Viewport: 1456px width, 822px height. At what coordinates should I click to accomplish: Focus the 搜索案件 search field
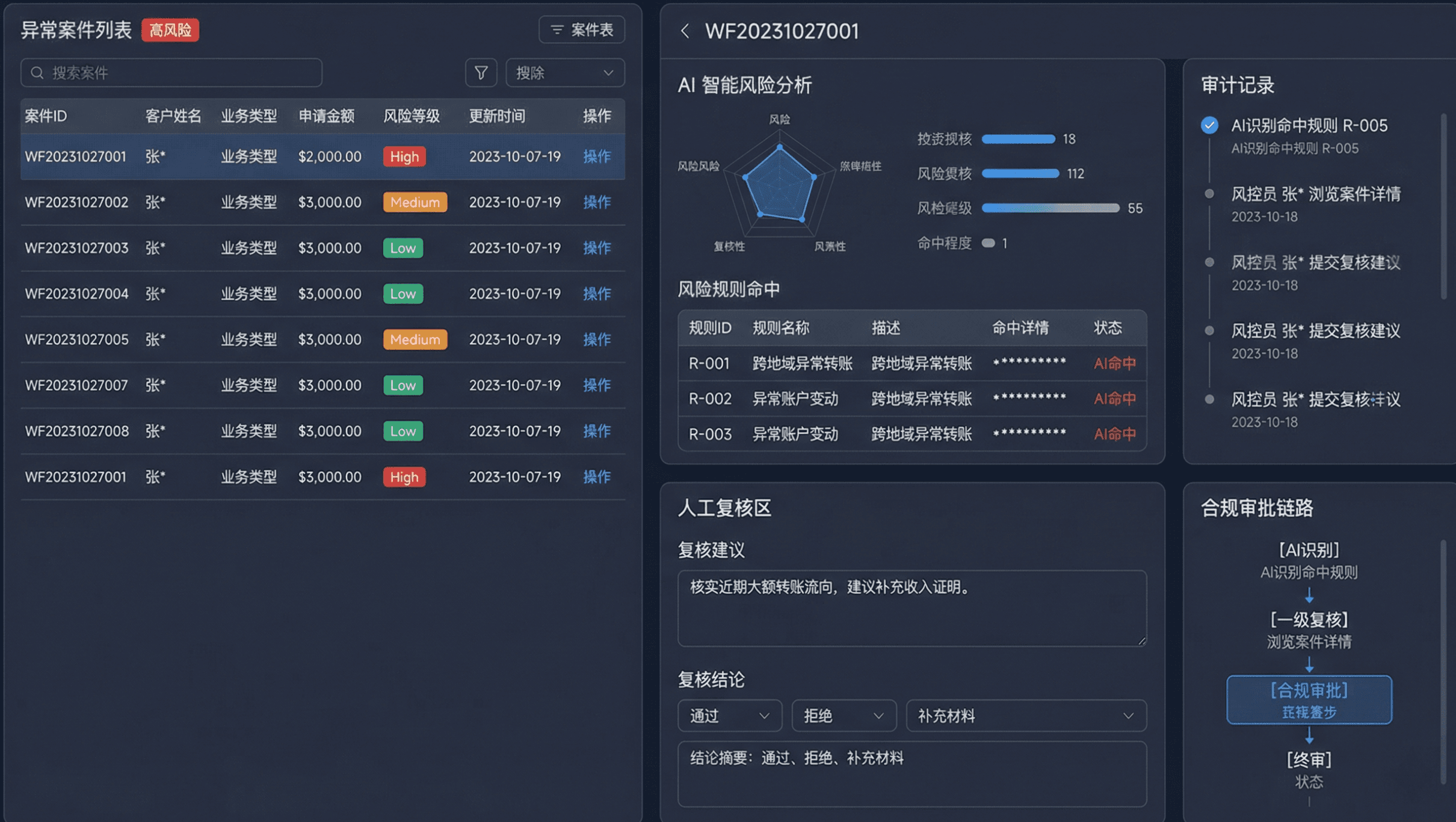click(171, 73)
